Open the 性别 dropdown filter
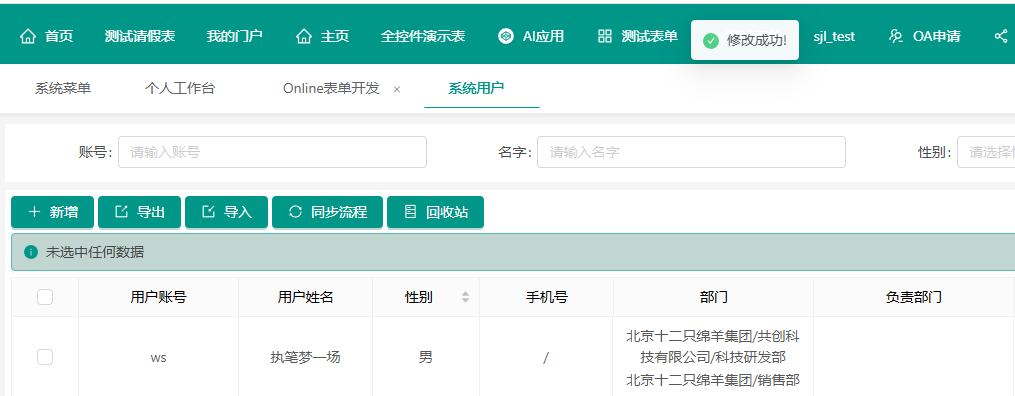Image resolution: width=1015 pixels, height=396 pixels. point(986,152)
